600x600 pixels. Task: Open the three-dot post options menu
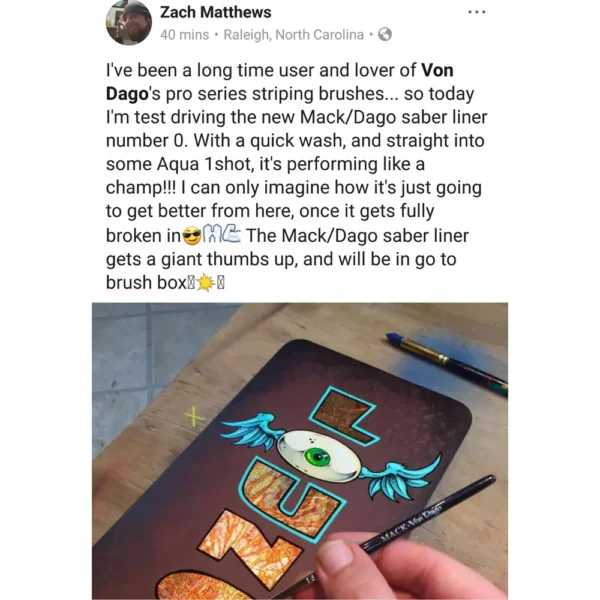pyautogui.click(x=477, y=12)
